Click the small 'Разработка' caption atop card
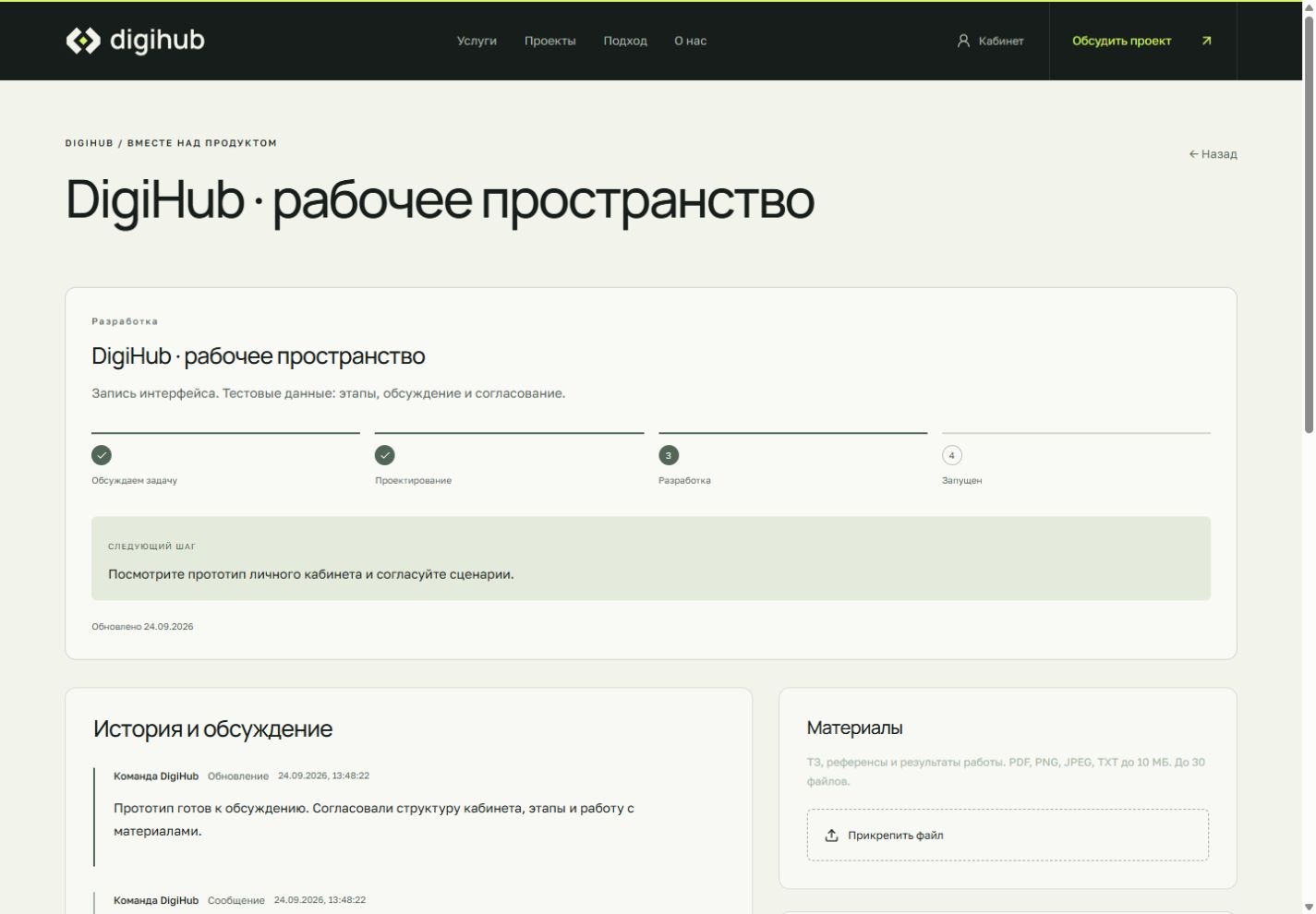1316x914 pixels. tap(125, 321)
